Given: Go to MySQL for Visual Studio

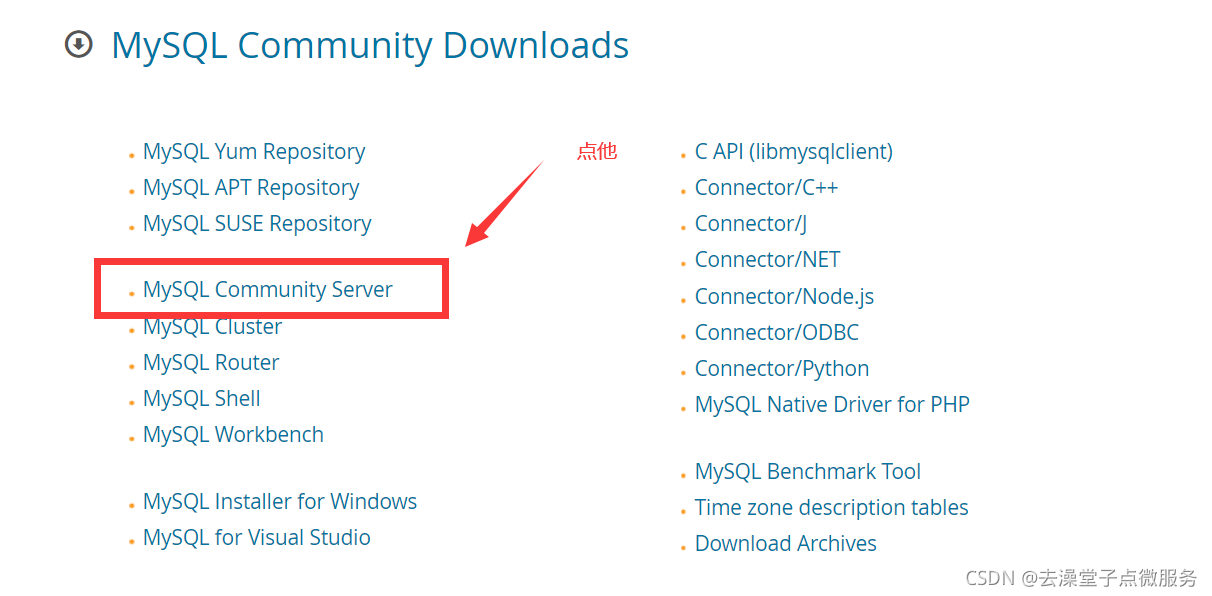Looking at the screenshot, I should (257, 538).
